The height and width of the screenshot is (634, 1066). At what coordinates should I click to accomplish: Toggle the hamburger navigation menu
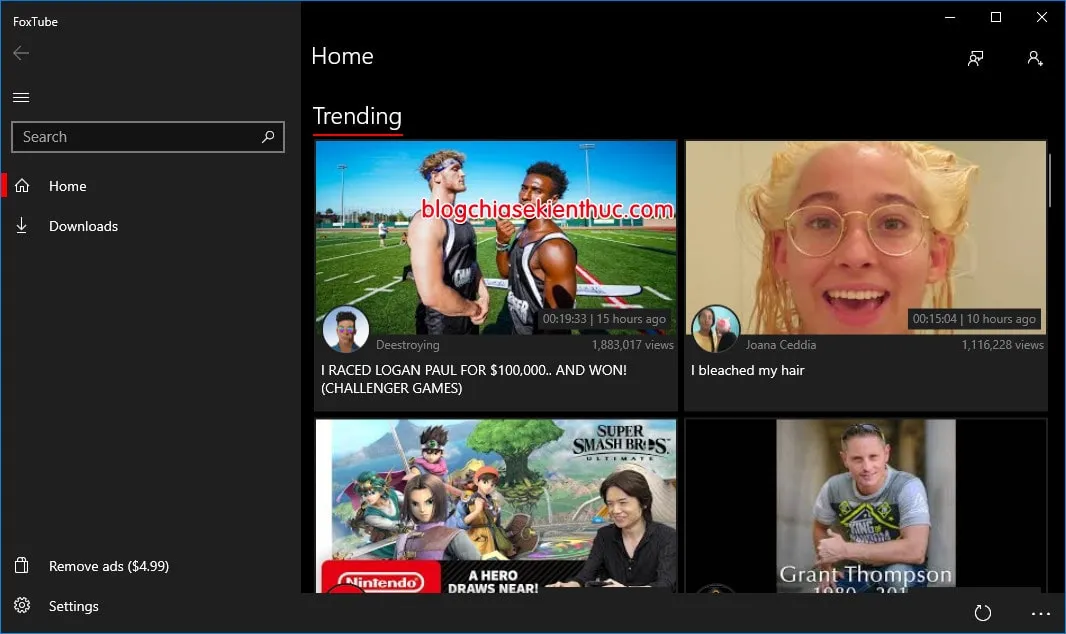click(21, 97)
